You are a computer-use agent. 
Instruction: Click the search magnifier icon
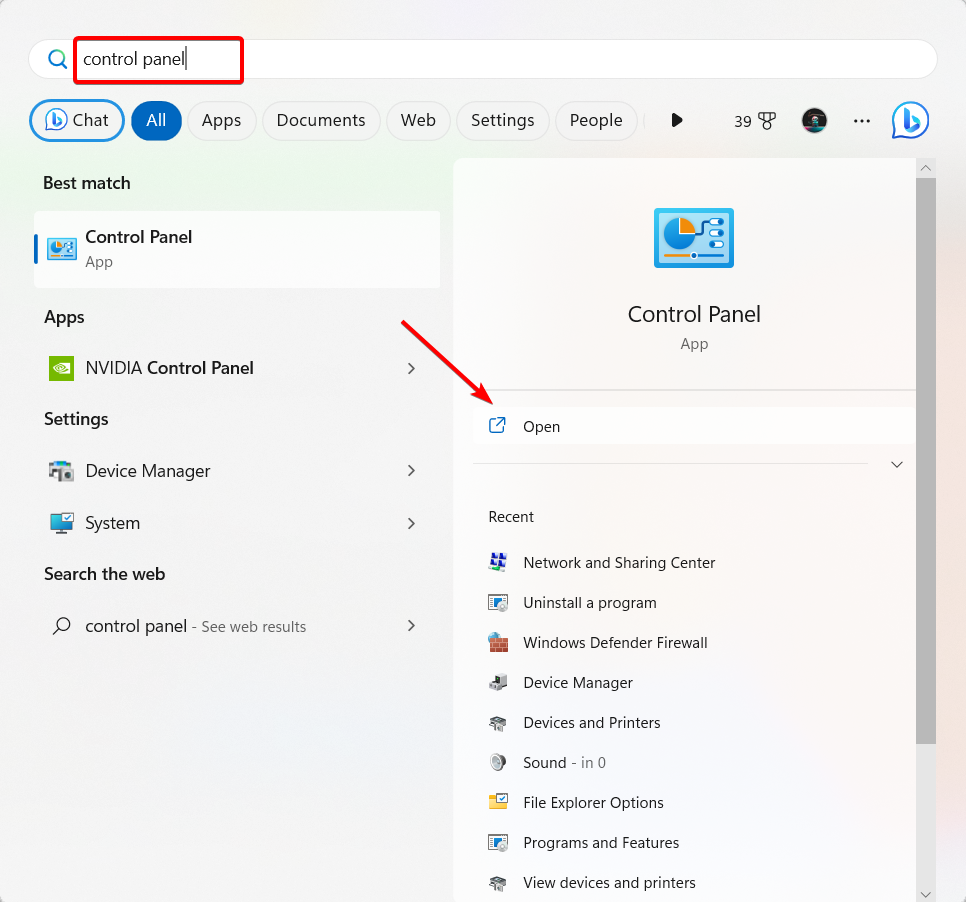point(57,59)
